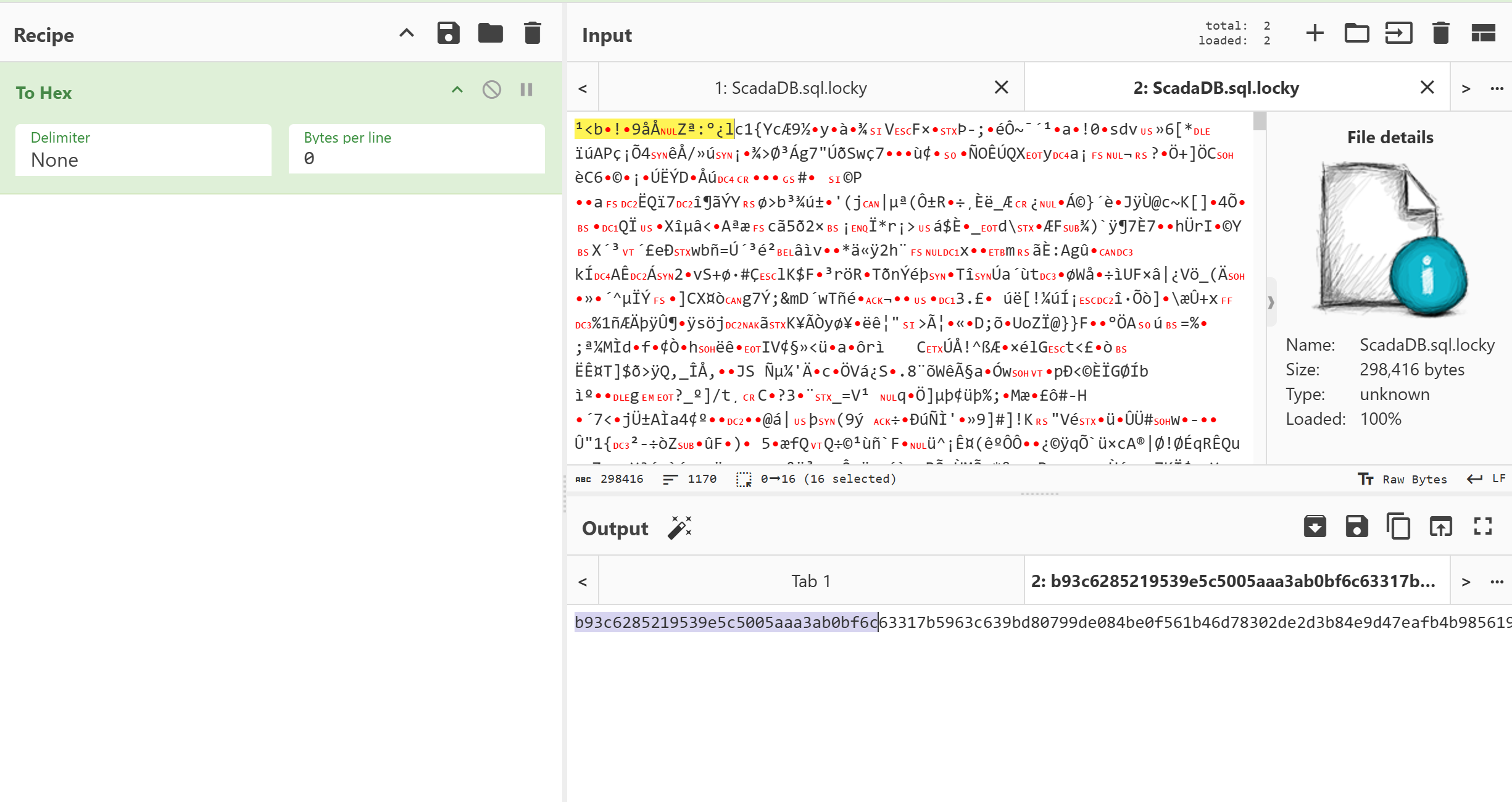
Task: Save the recipe
Action: (448, 33)
